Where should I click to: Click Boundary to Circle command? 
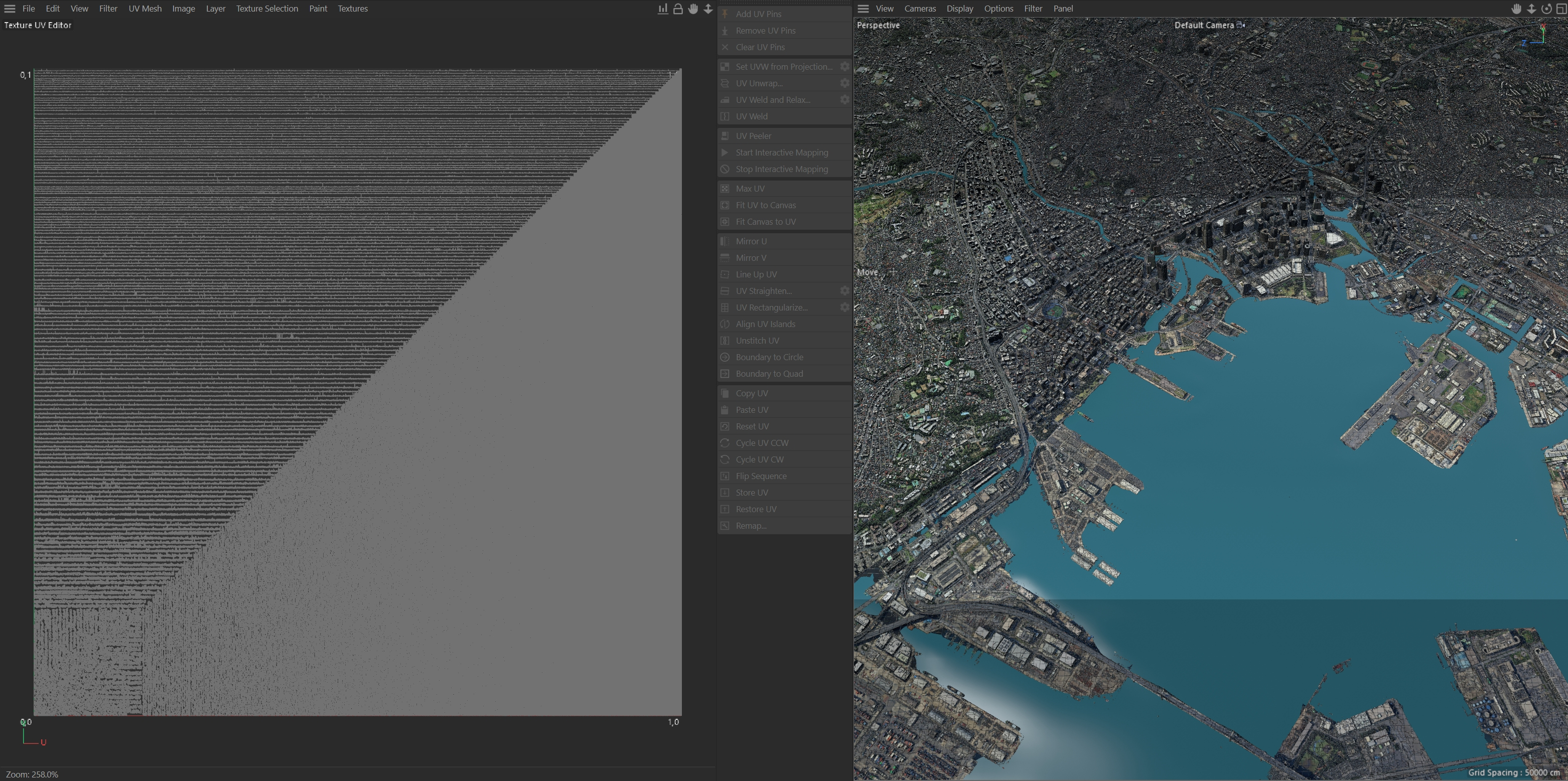tap(785, 357)
